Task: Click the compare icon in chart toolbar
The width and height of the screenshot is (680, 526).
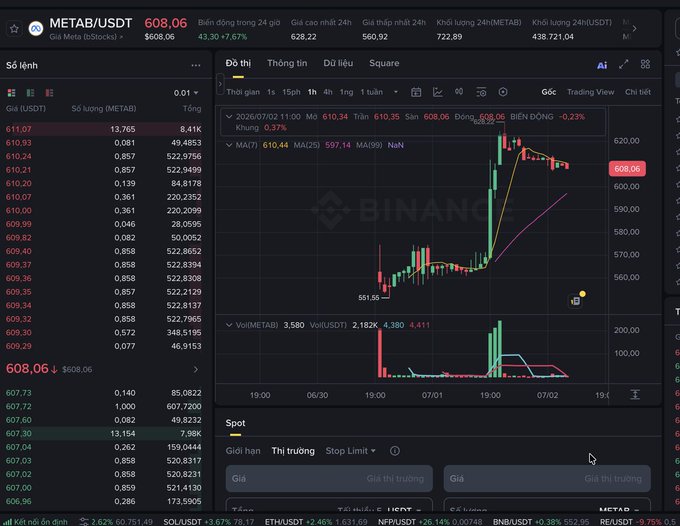Action: coord(459,91)
